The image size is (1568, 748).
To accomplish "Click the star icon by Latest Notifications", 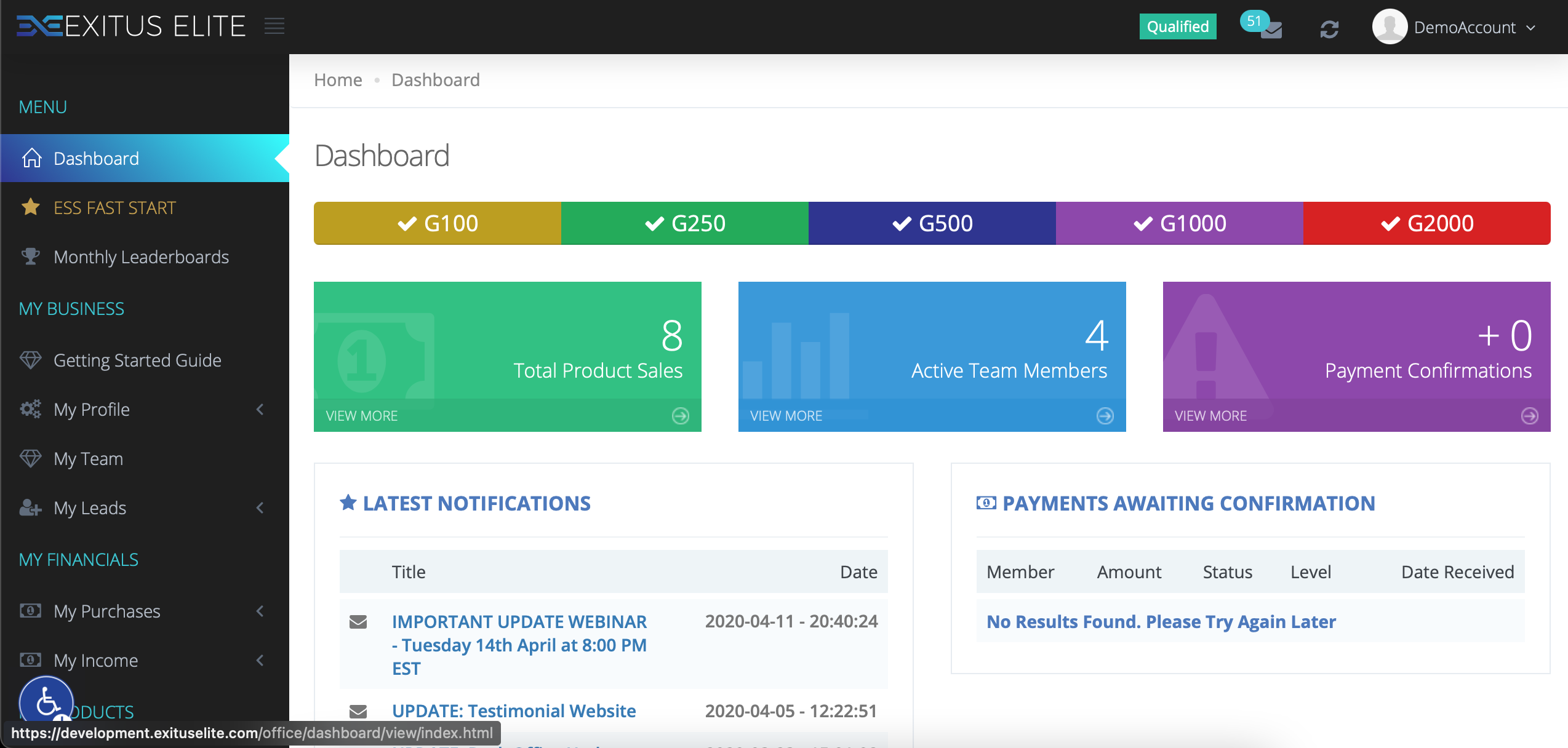I will (348, 503).
